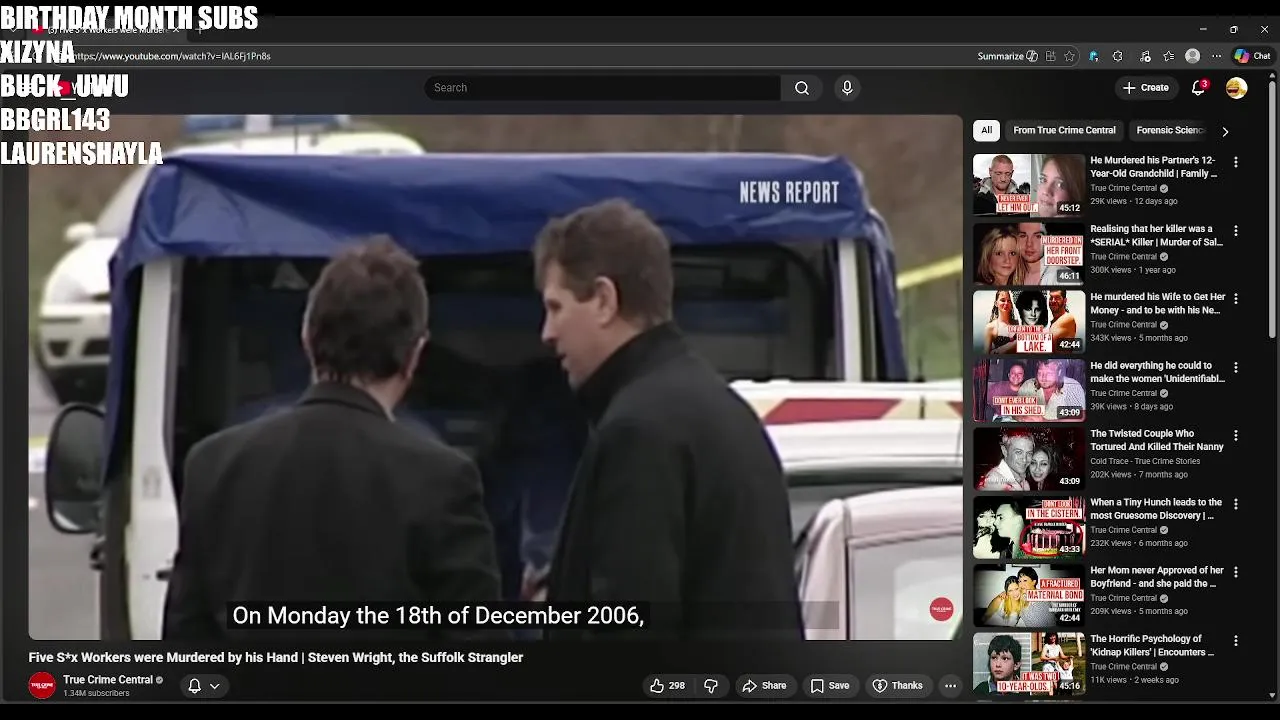The width and height of the screenshot is (1280, 720).
Task: Open menu for 12-Year-Old Grandchild video
Action: pyautogui.click(x=1236, y=162)
